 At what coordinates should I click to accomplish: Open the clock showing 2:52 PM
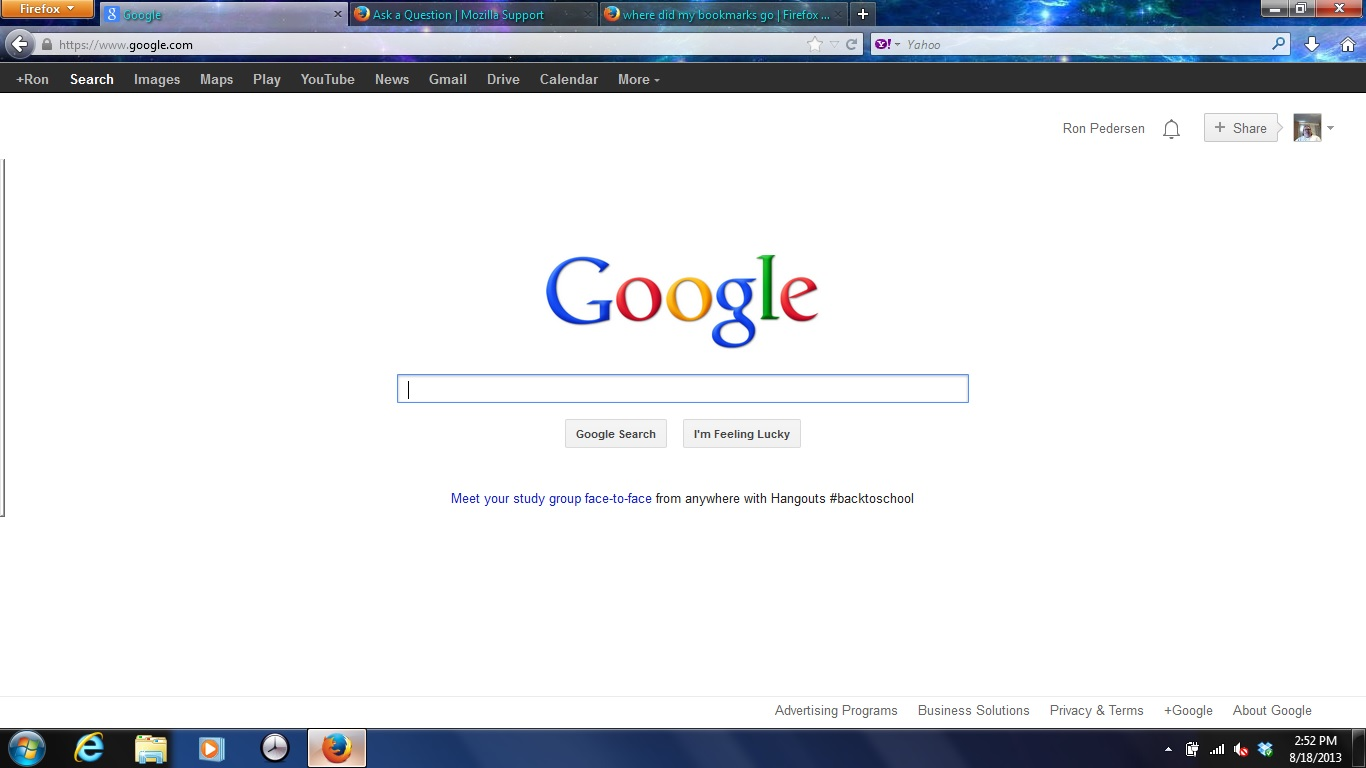coord(1315,749)
